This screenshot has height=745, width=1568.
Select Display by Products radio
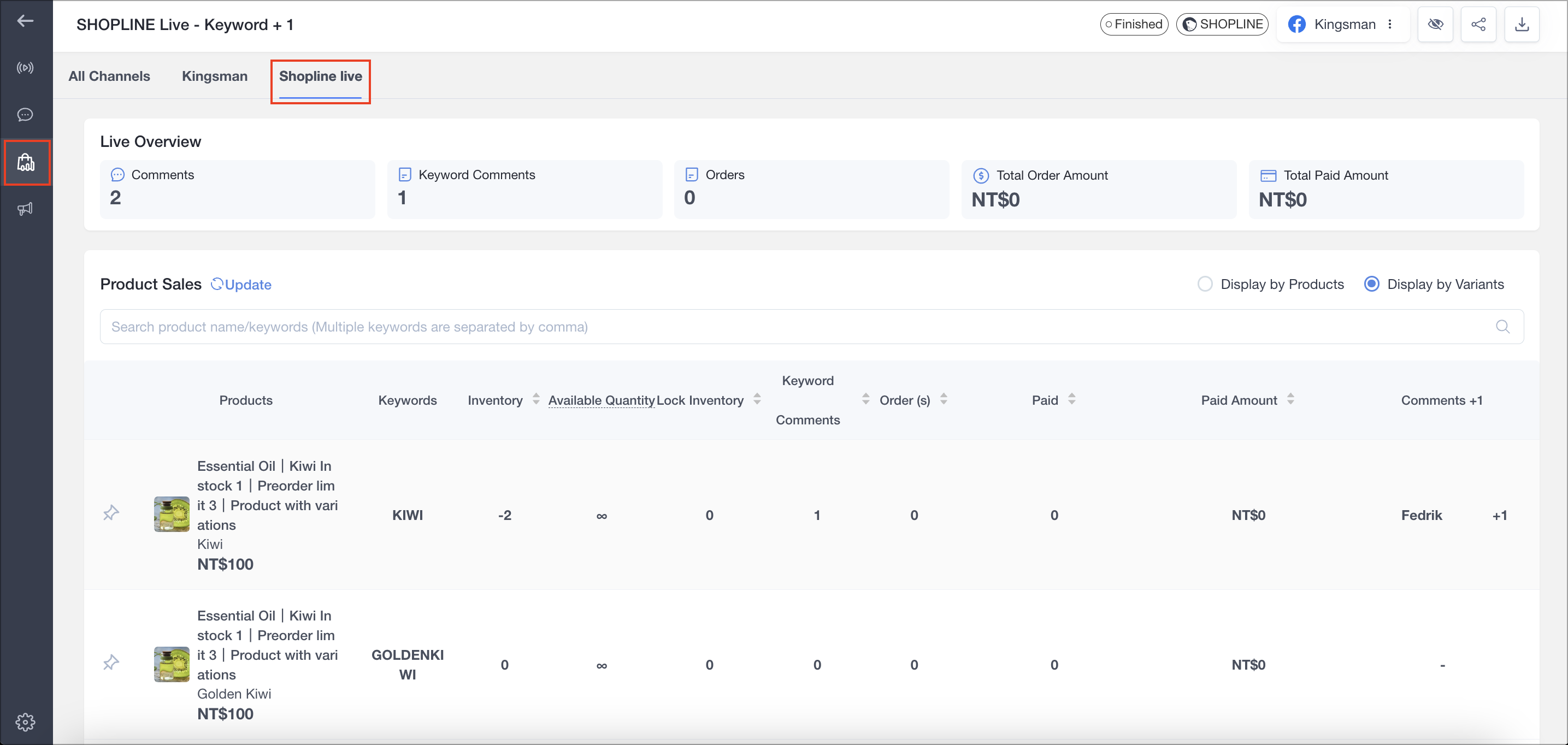point(1205,284)
